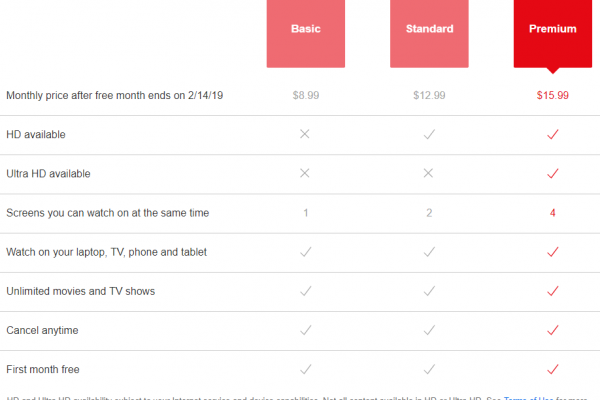Open the Terms of Use link
600x400 pixels.
[528, 398]
